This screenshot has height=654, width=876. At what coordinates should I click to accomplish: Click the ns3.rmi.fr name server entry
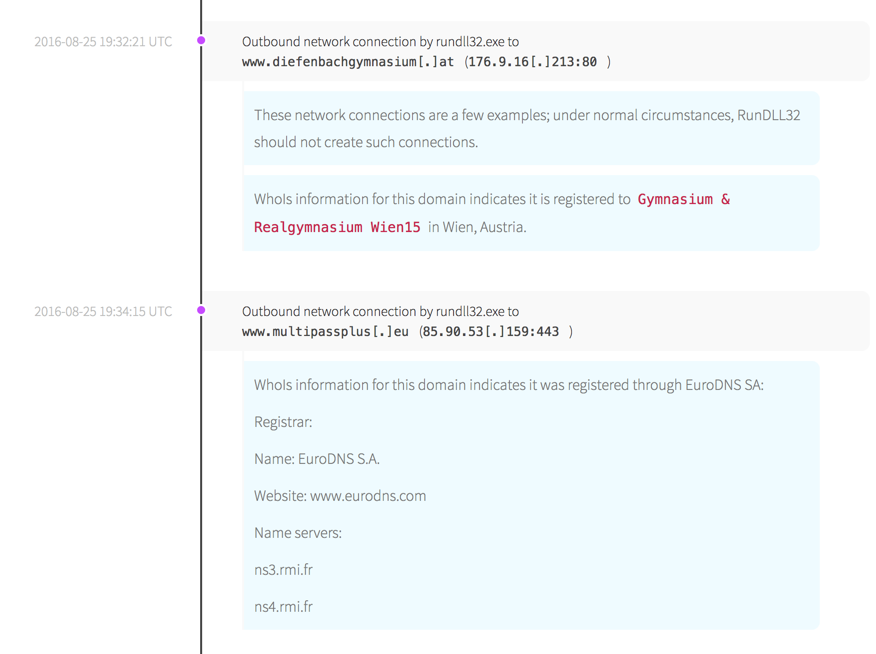click(x=283, y=570)
